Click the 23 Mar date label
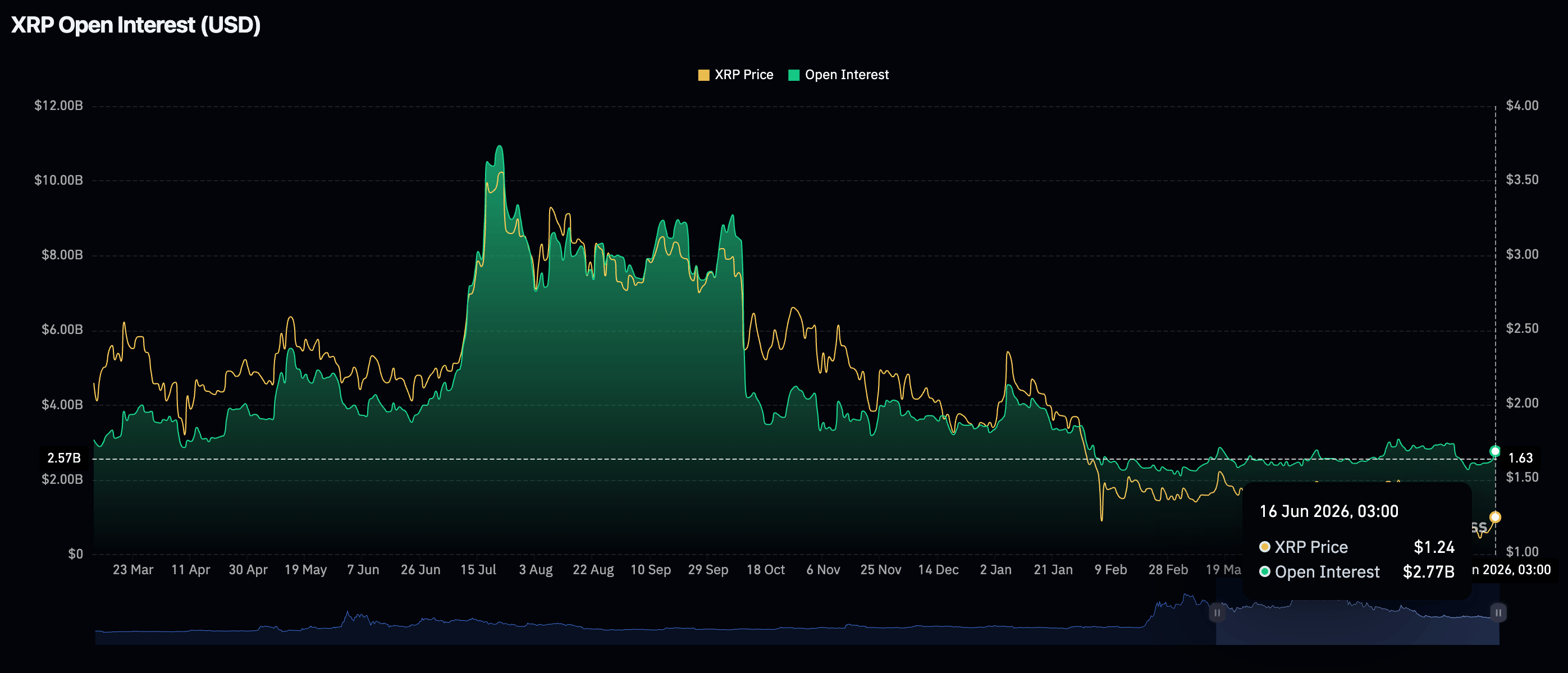Viewport: 1568px width, 673px height. 132,570
